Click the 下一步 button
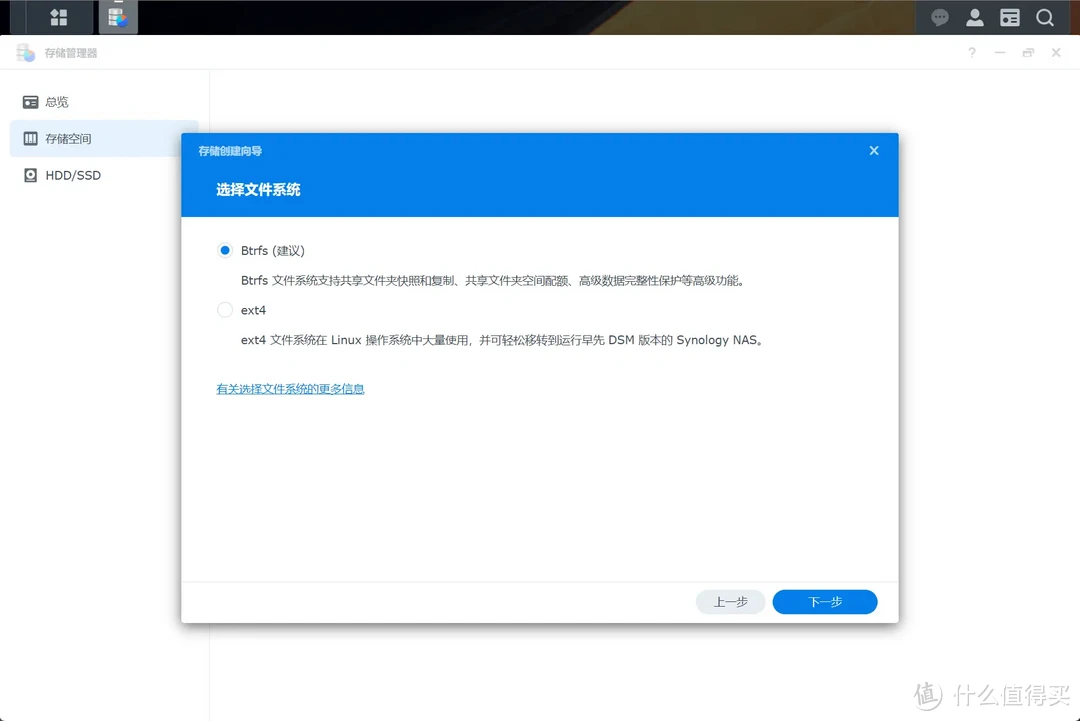 tap(824, 601)
